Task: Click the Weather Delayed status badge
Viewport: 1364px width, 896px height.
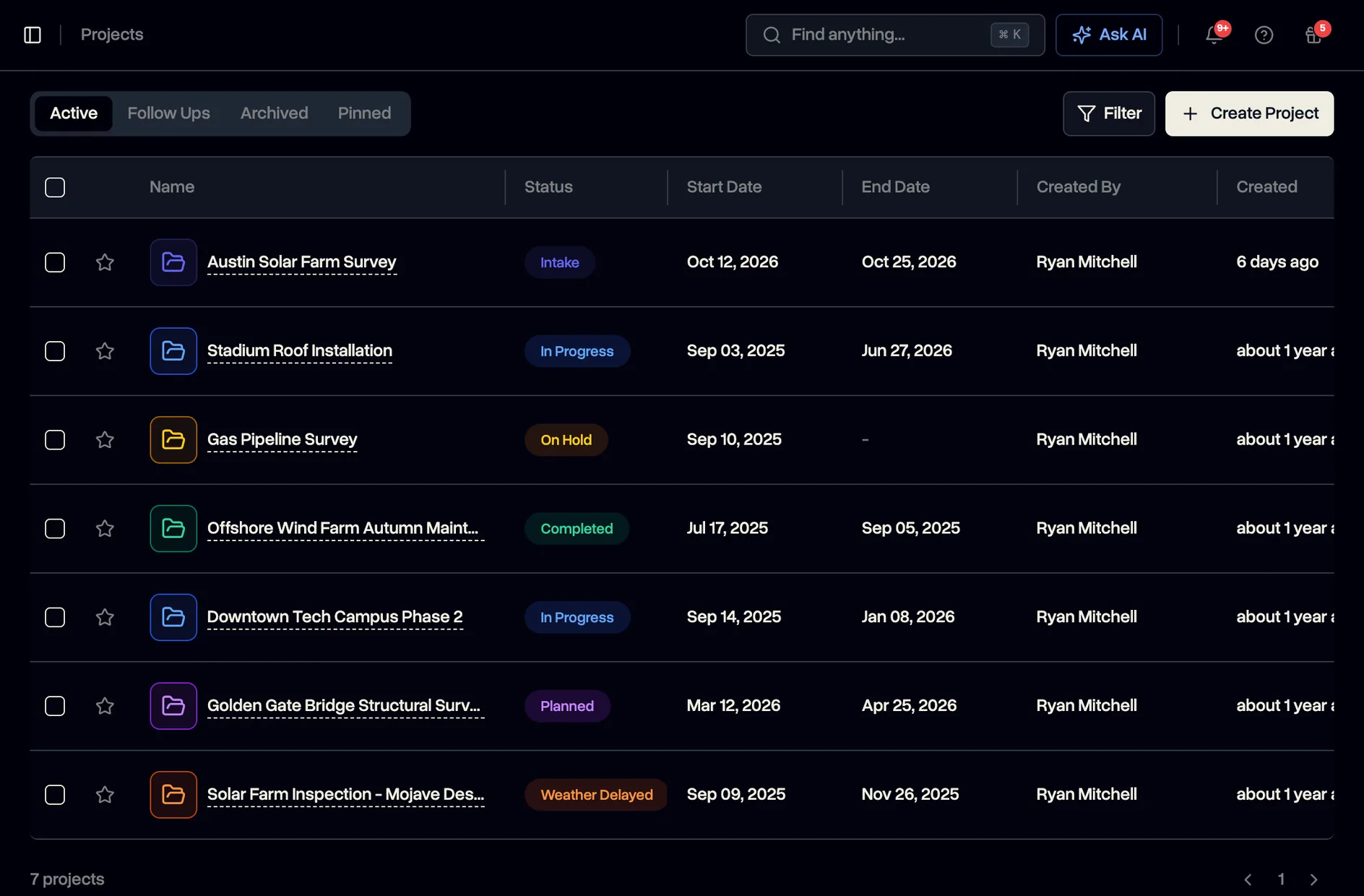Action: point(597,795)
